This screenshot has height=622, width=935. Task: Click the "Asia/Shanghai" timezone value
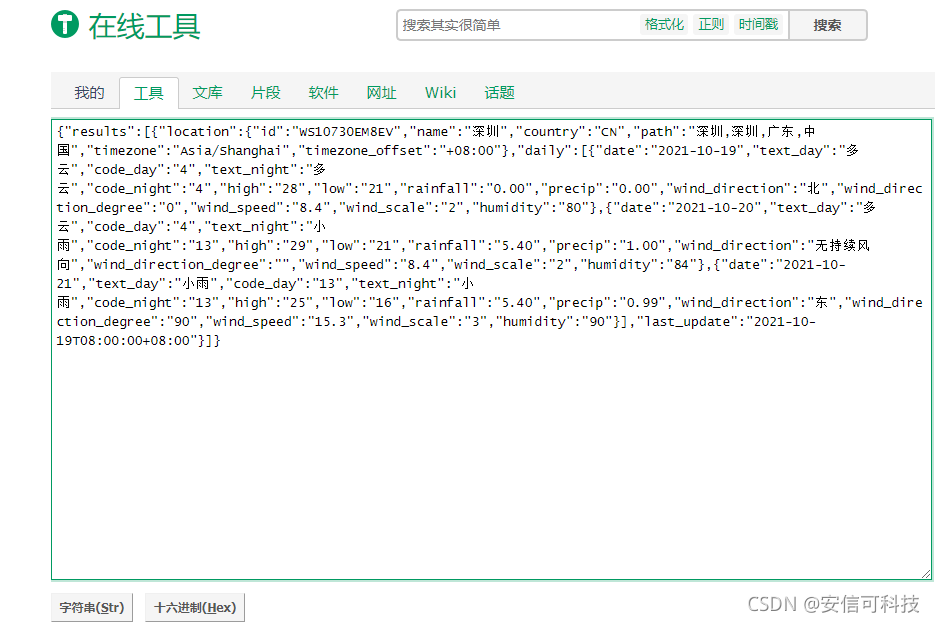coord(231,151)
